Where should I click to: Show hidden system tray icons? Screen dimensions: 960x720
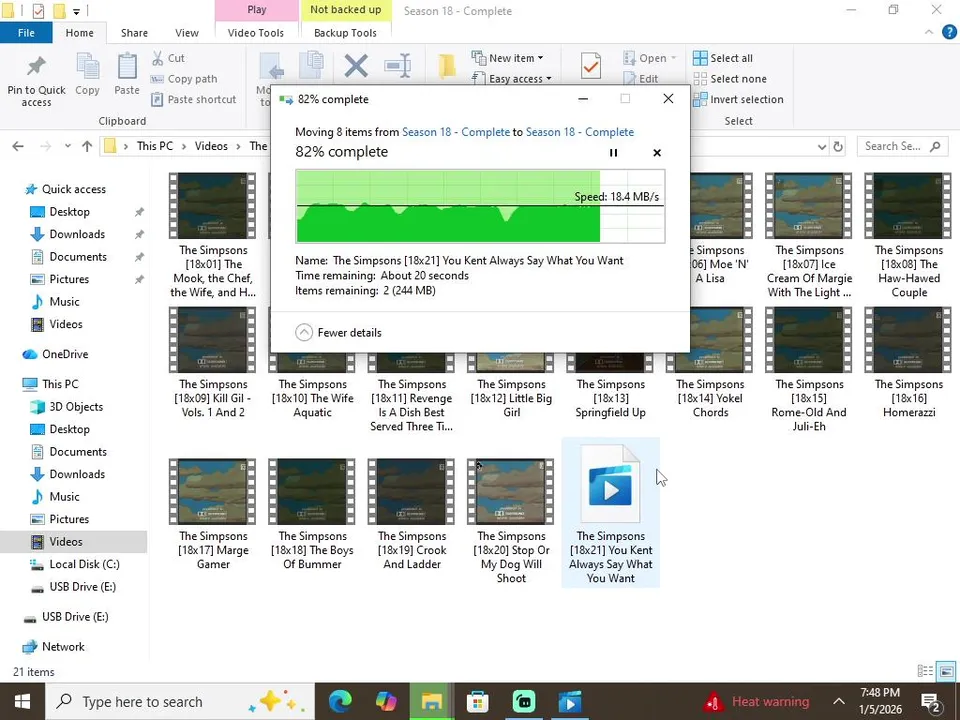839,702
